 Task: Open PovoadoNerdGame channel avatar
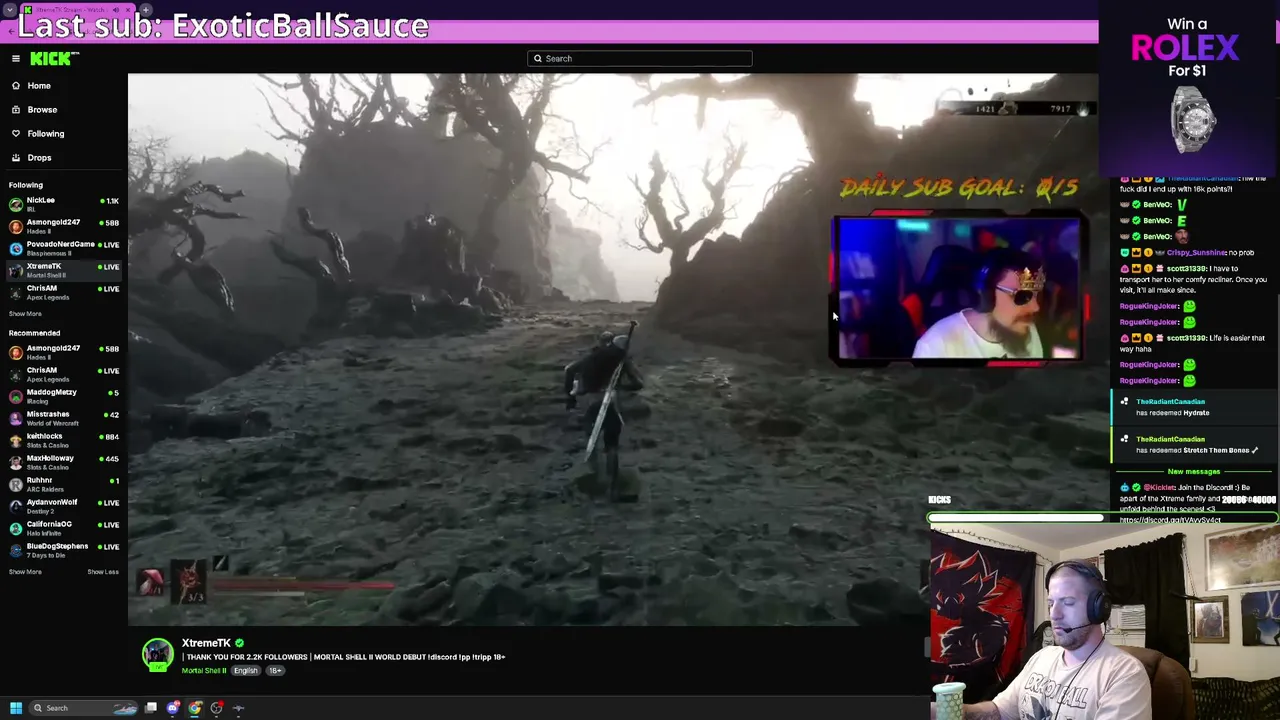16,248
